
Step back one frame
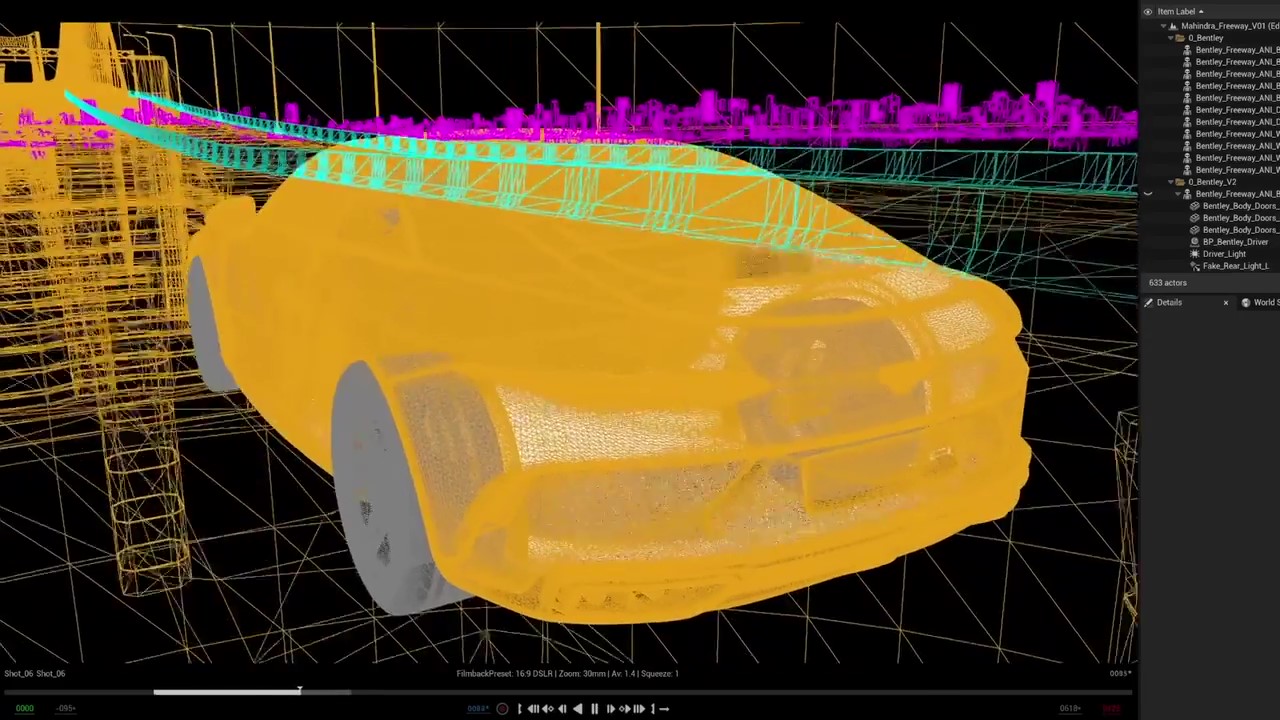tap(562, 708)
